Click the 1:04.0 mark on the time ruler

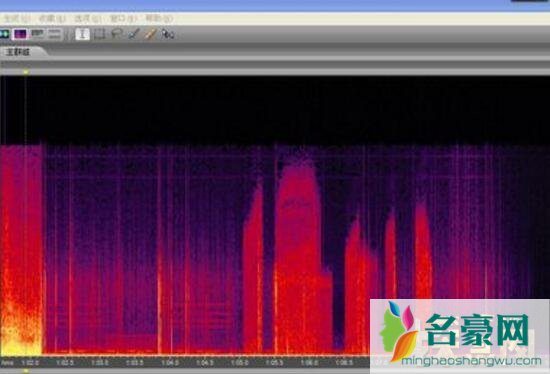click(x=169, y=362)
